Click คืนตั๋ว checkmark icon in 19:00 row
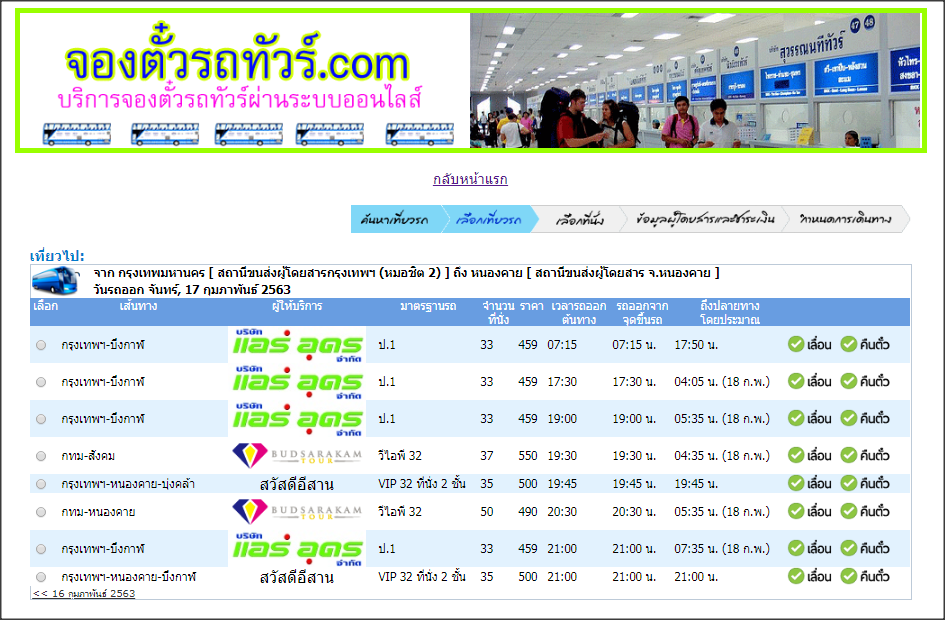The image size is (945, 620). point(849,418)
